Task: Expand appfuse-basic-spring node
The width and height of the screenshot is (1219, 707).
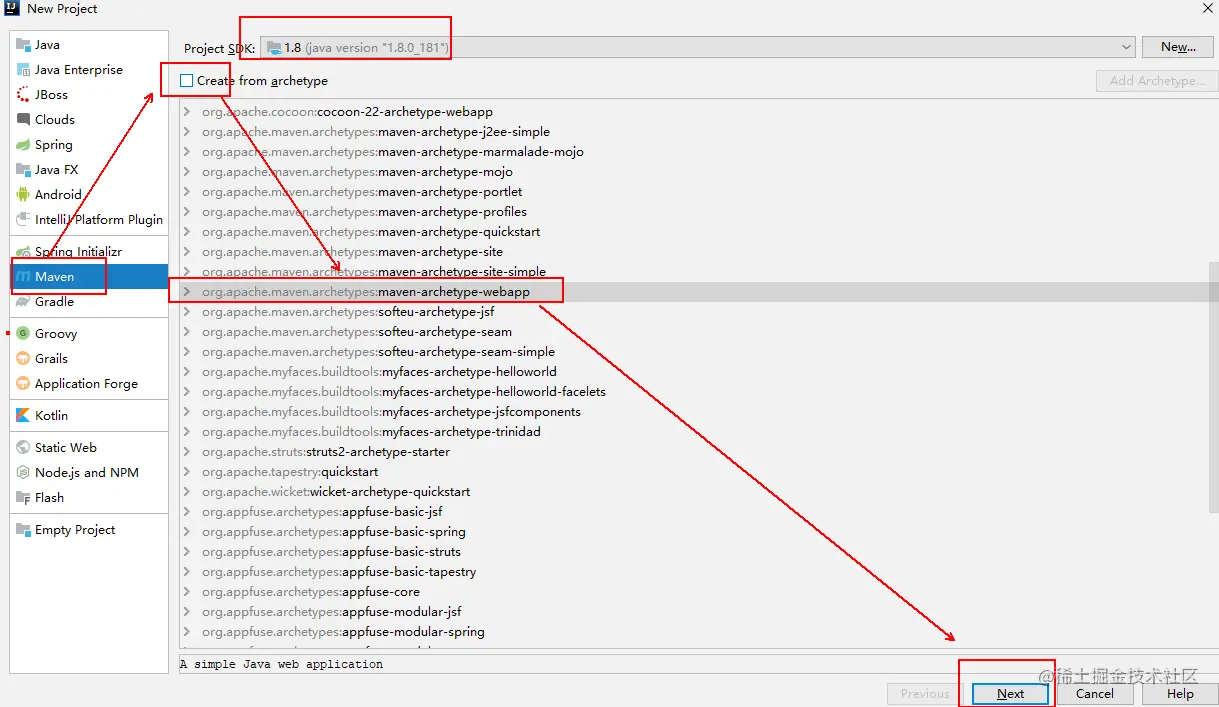Action: coord(187,532)
